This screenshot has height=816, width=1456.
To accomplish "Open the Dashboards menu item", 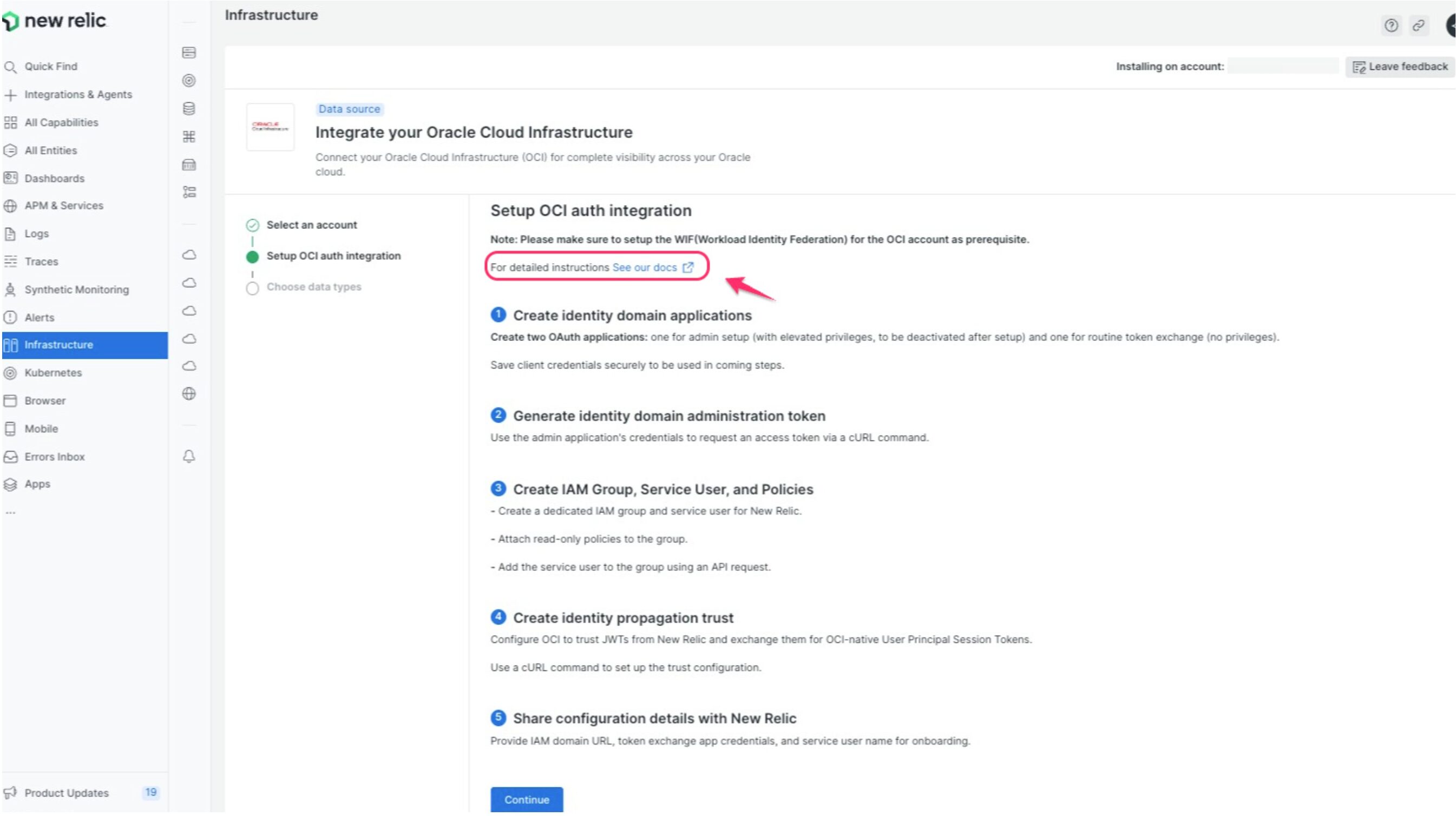I will pyautogui.click(x=54, y=179).
